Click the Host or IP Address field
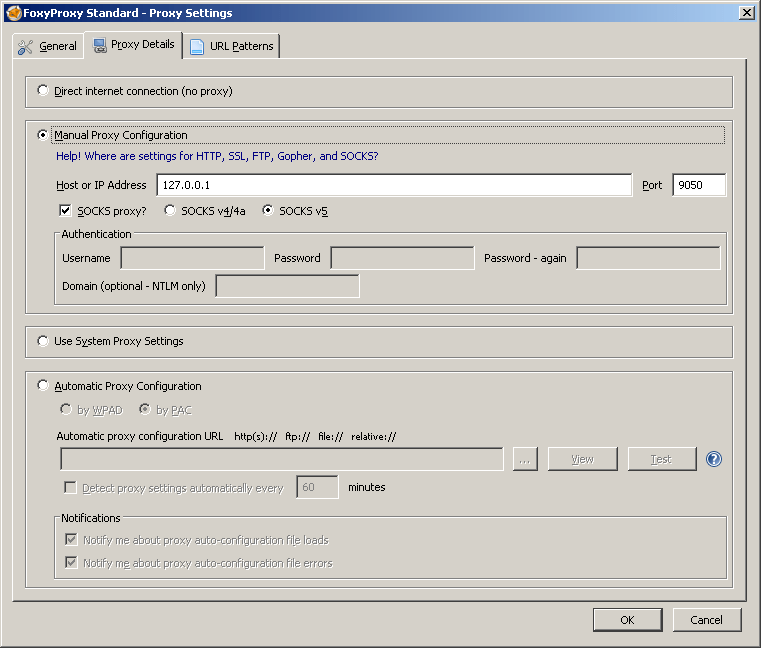 (394, 185)
